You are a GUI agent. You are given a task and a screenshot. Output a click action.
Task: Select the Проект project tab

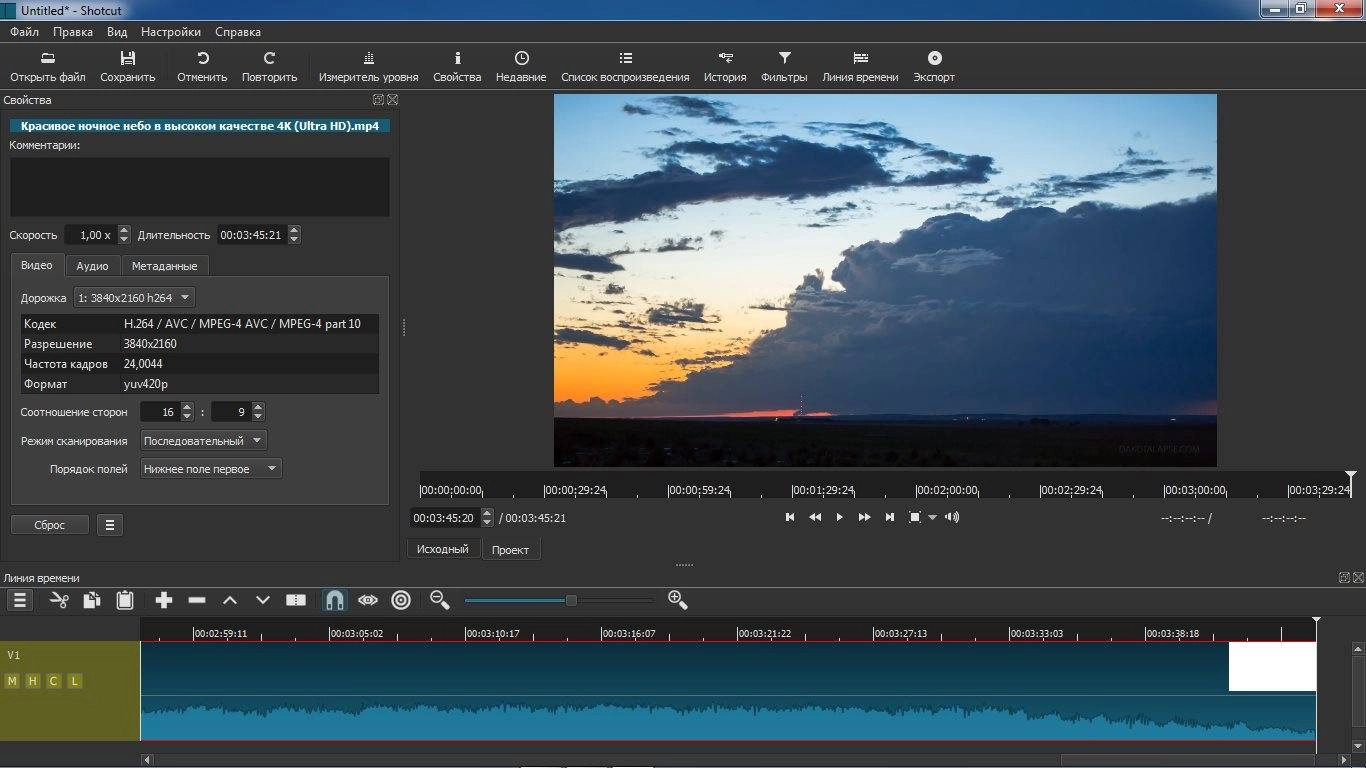coord(510,550)
